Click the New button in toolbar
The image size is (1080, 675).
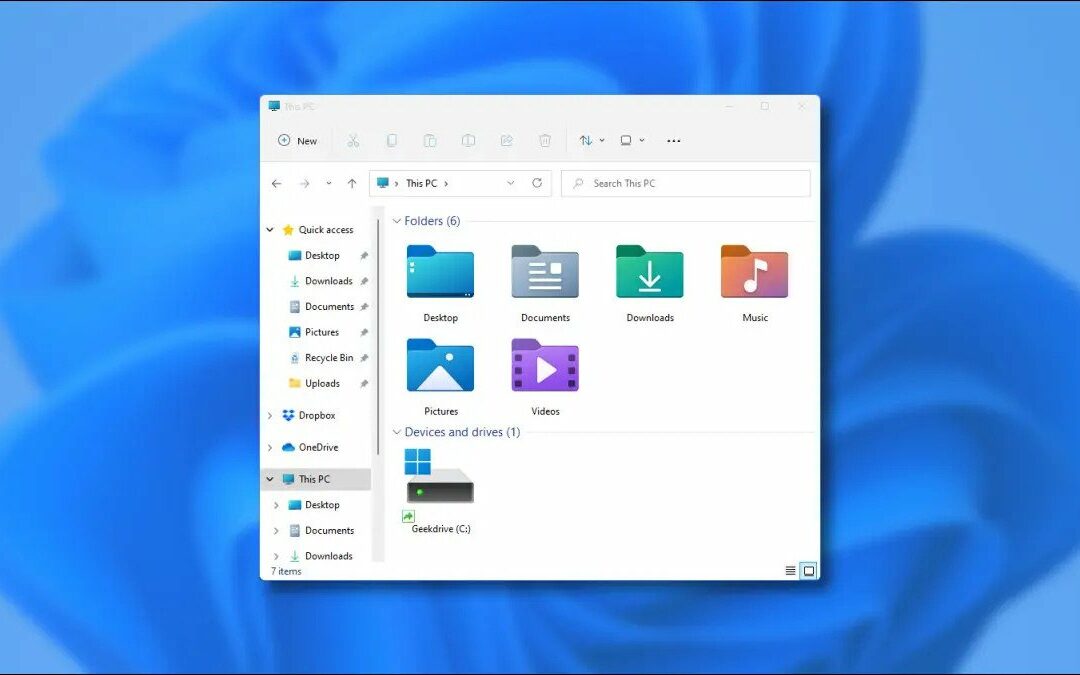click(x=298, y=141)
